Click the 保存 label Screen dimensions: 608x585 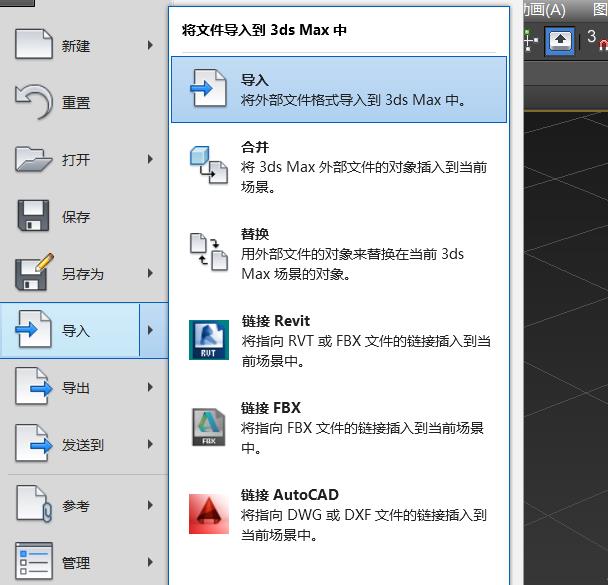pyautogui.click(x=76, y=217)
